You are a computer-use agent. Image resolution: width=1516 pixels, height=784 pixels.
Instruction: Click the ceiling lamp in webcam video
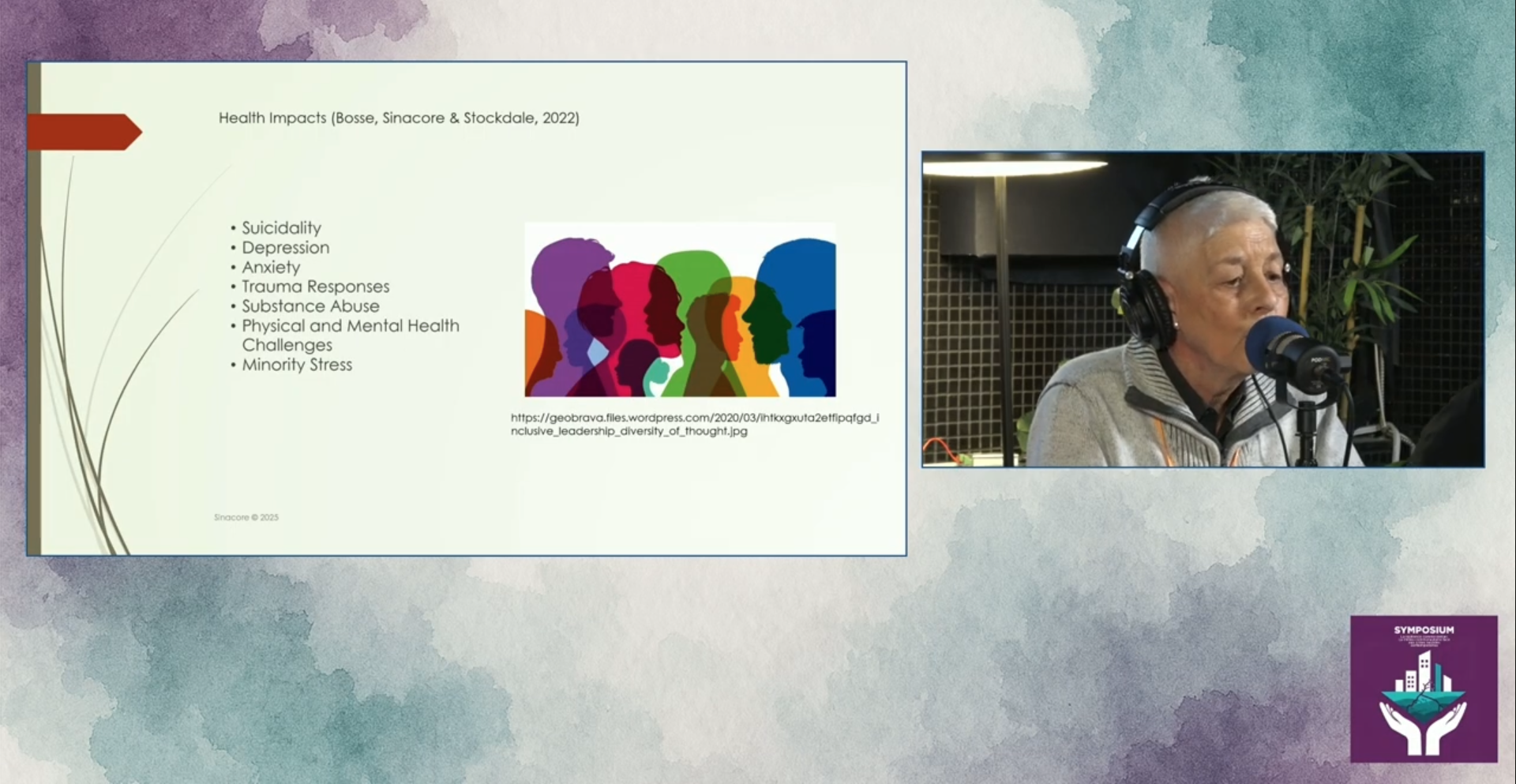tap(1015, 167)
